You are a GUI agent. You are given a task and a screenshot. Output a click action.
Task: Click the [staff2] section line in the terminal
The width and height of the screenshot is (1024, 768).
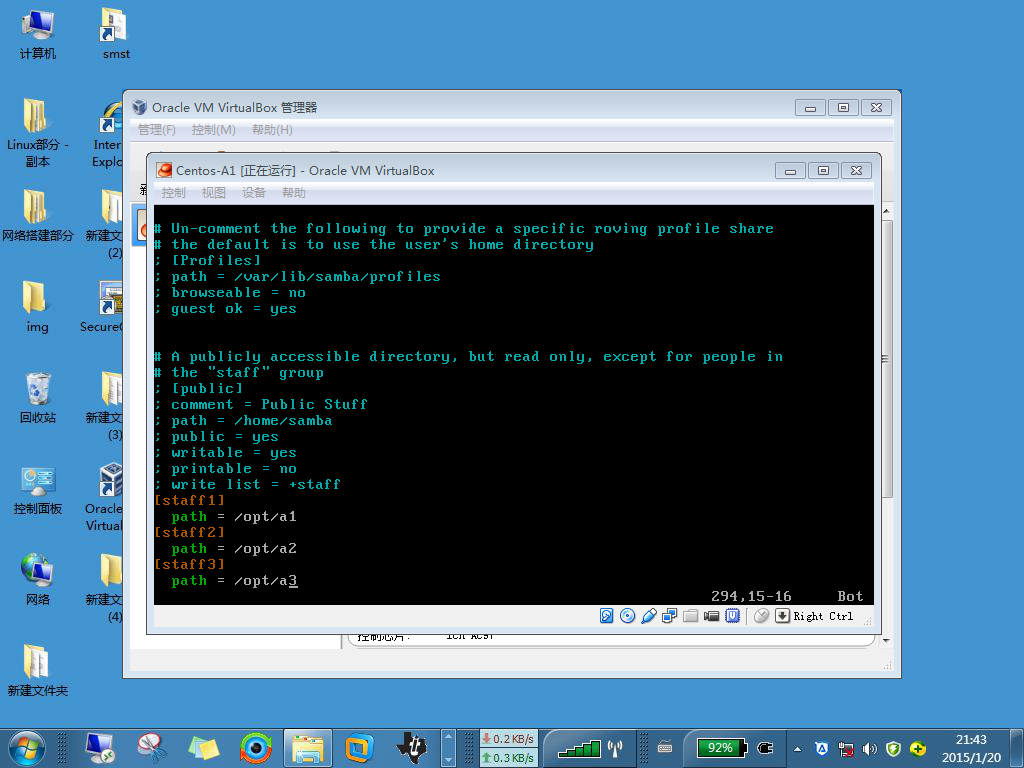[x=189, y=532]
